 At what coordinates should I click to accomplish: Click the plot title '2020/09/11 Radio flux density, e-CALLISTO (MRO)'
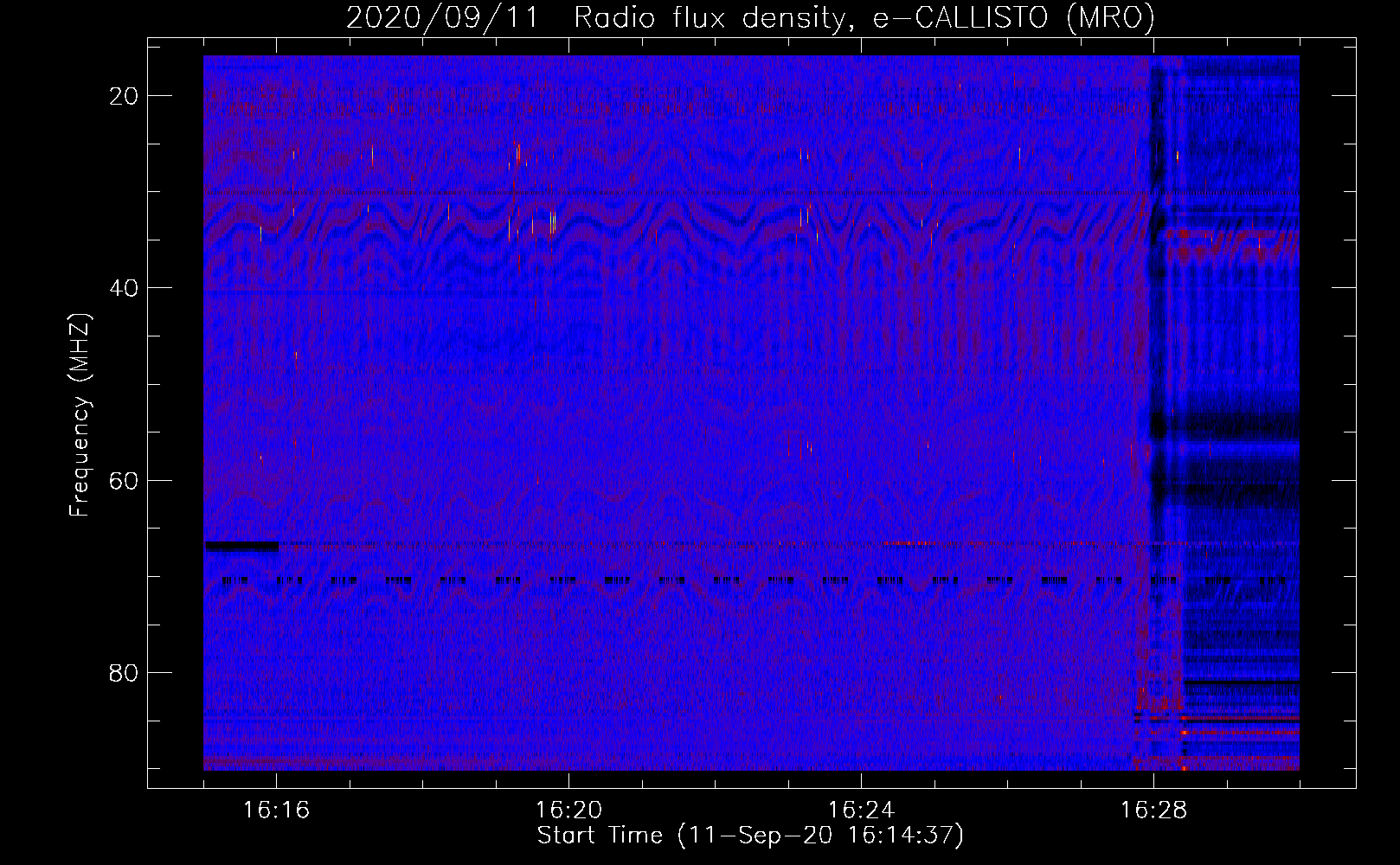click(x=750, y=18)
